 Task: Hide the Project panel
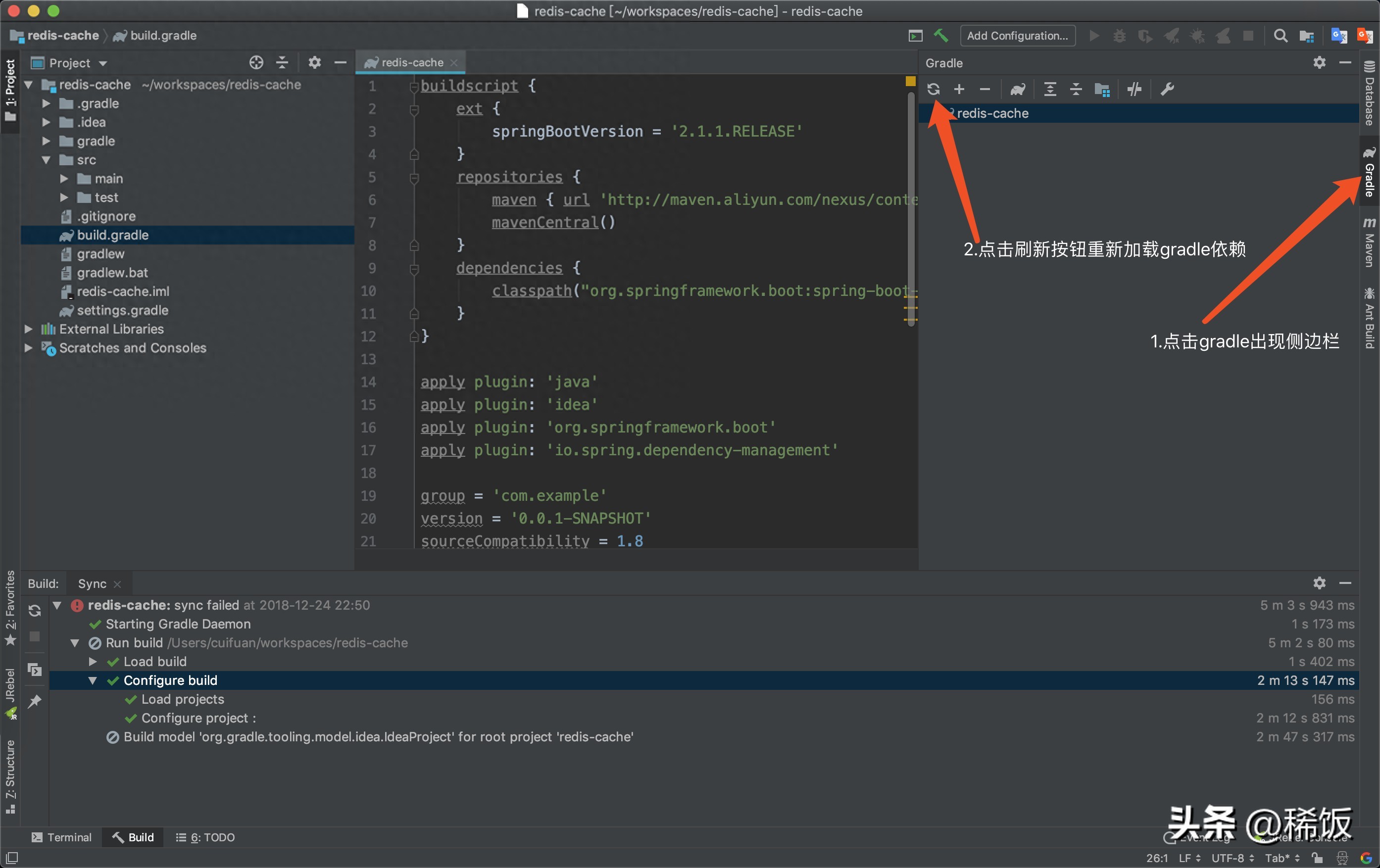(x=341, y=62)
